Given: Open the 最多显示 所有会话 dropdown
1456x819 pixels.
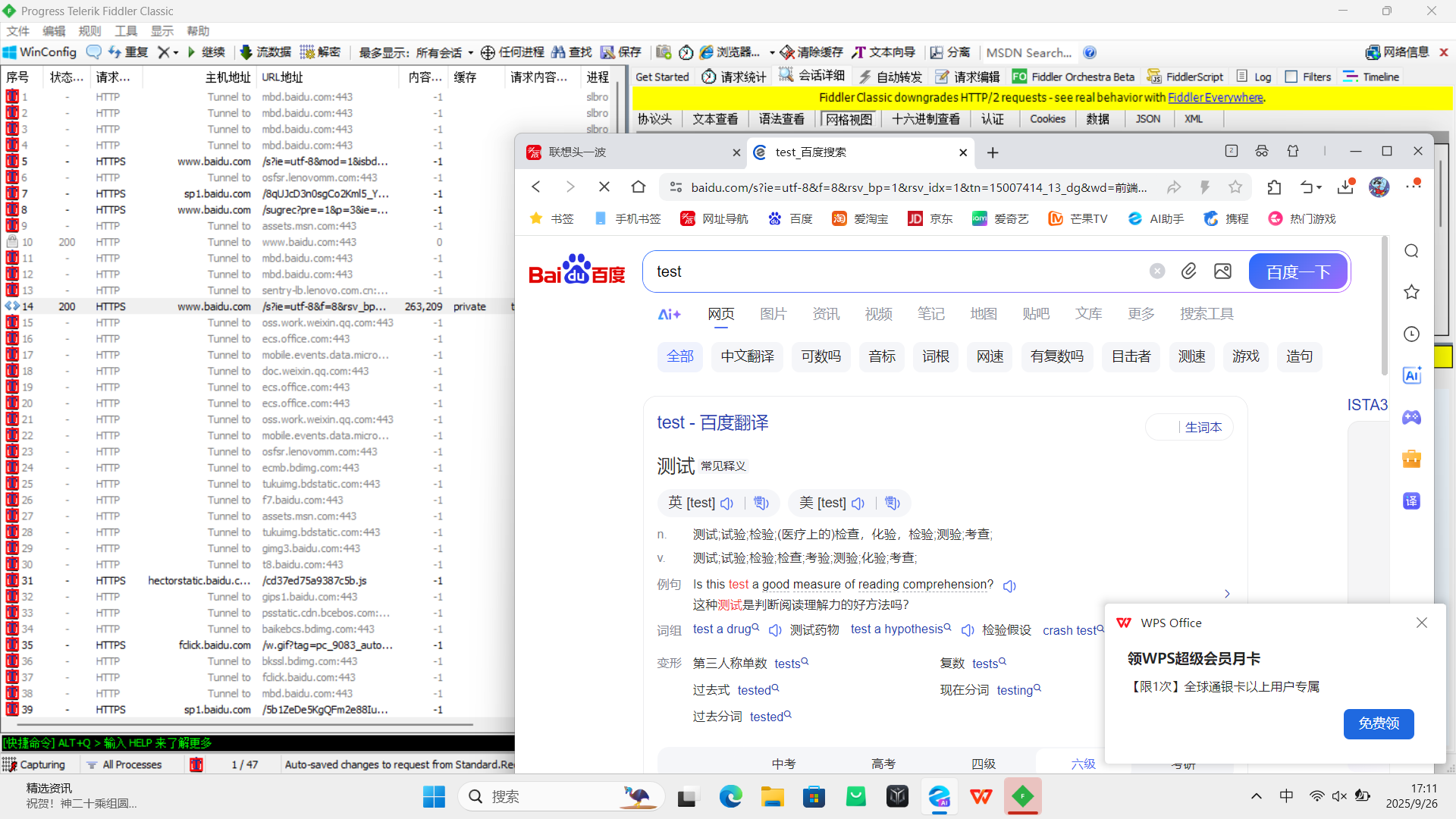Looking at the screenshot, I should pyautogui.click(x=469, y=52).
